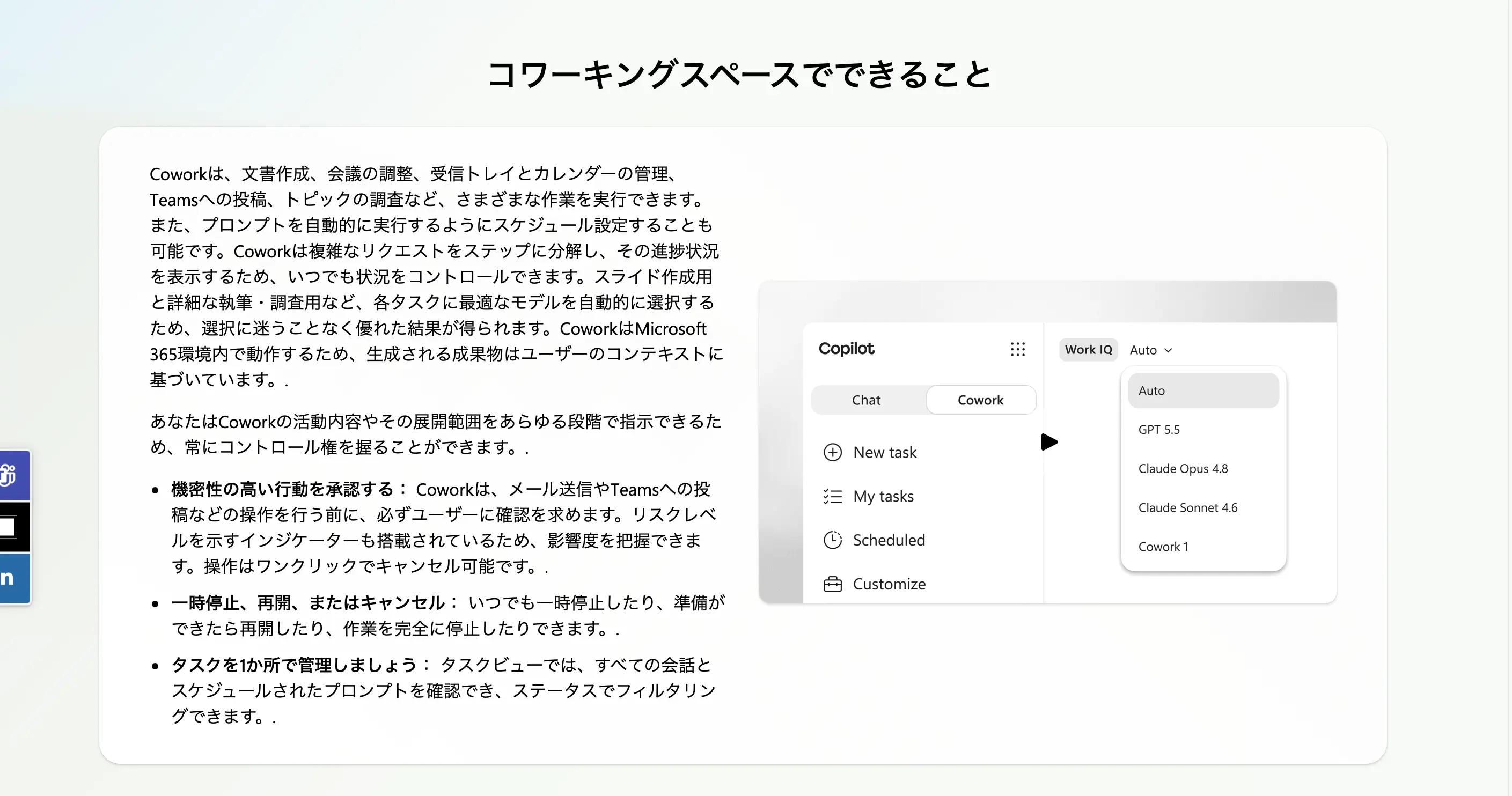Select Auto in the model list

[x=1203, y=390]
